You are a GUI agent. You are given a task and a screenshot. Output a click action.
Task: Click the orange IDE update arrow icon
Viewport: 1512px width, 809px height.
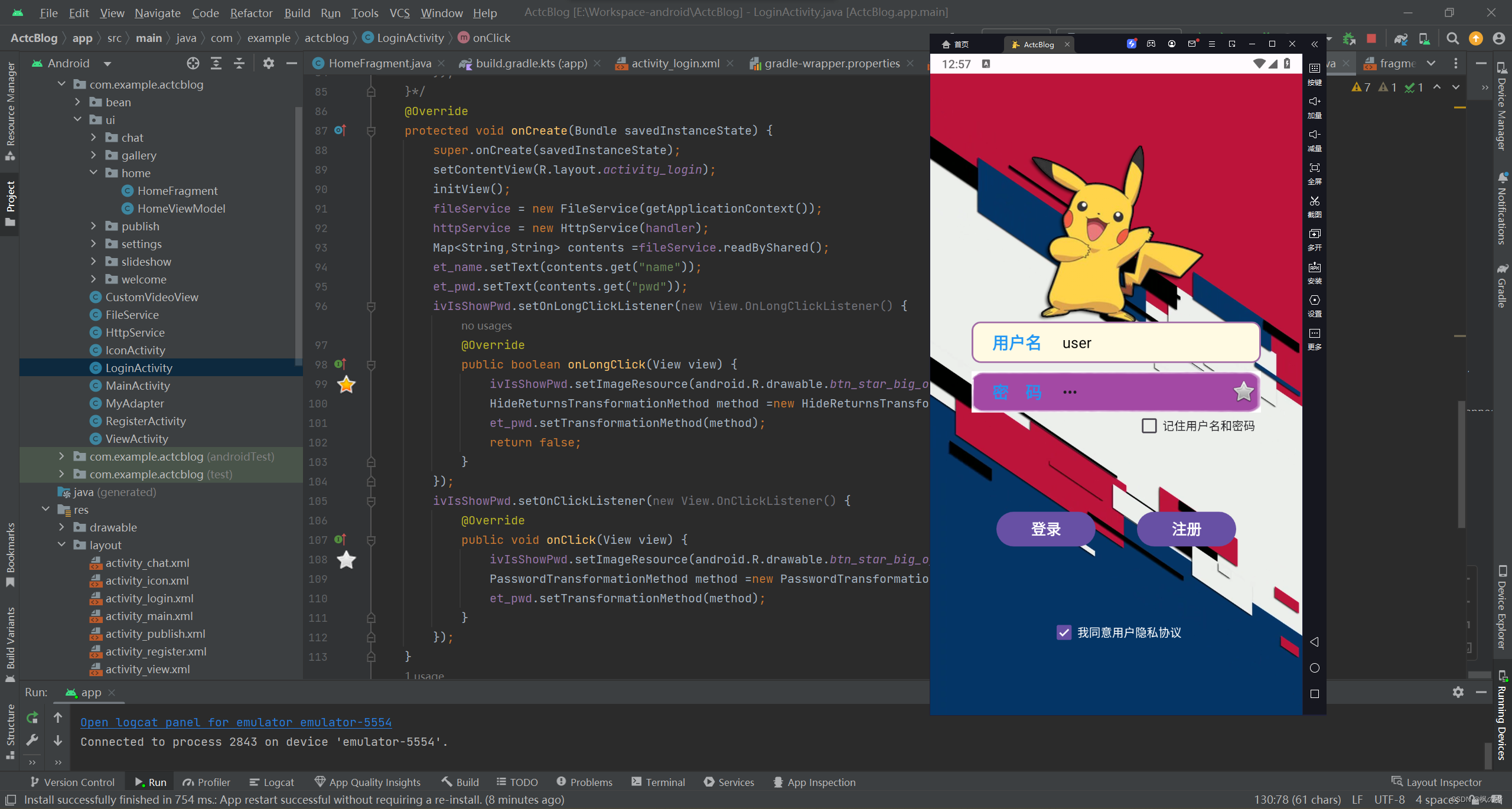pos(1476,38)
